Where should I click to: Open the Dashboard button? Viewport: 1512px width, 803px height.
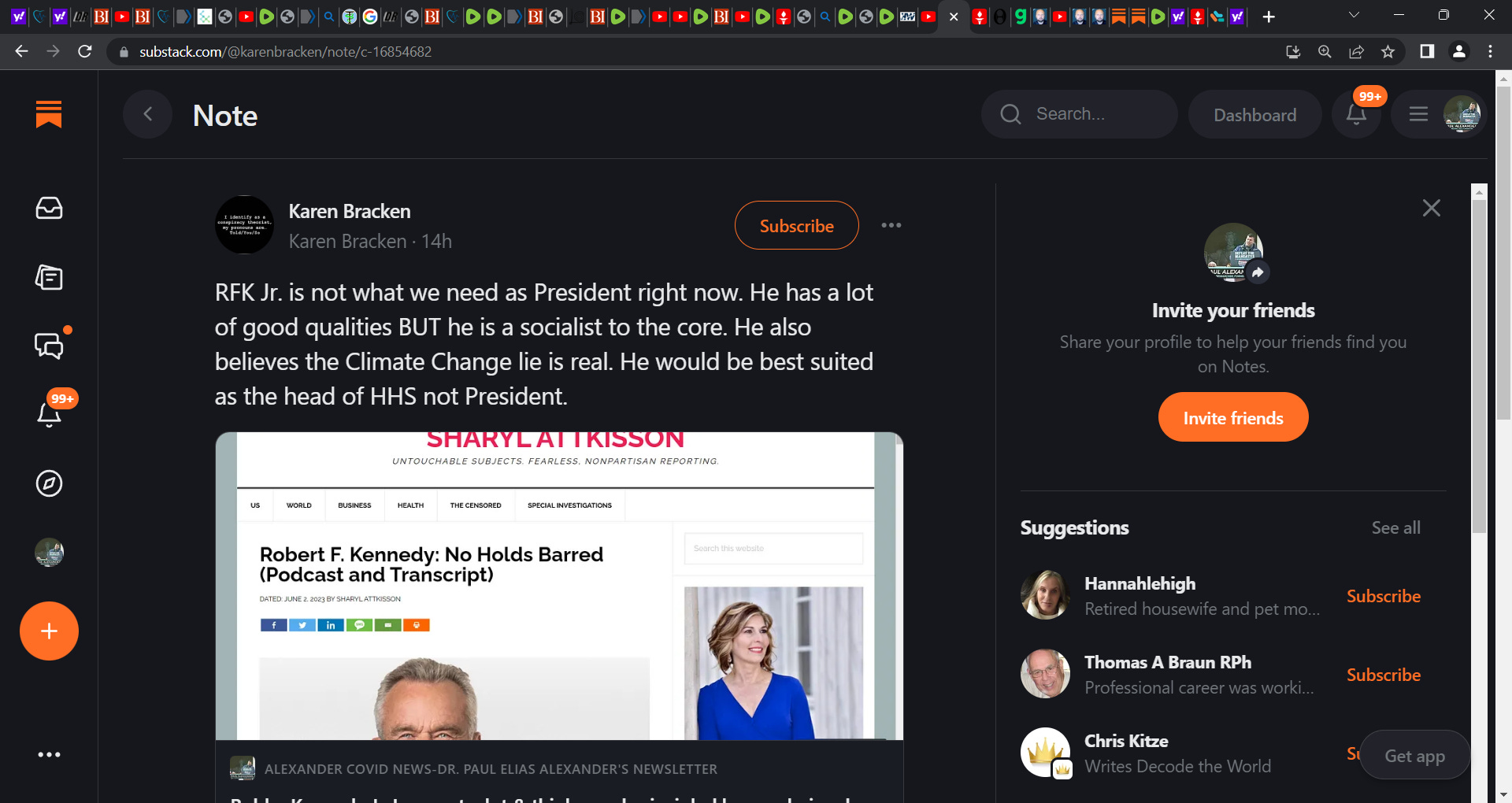[1254, 115]
